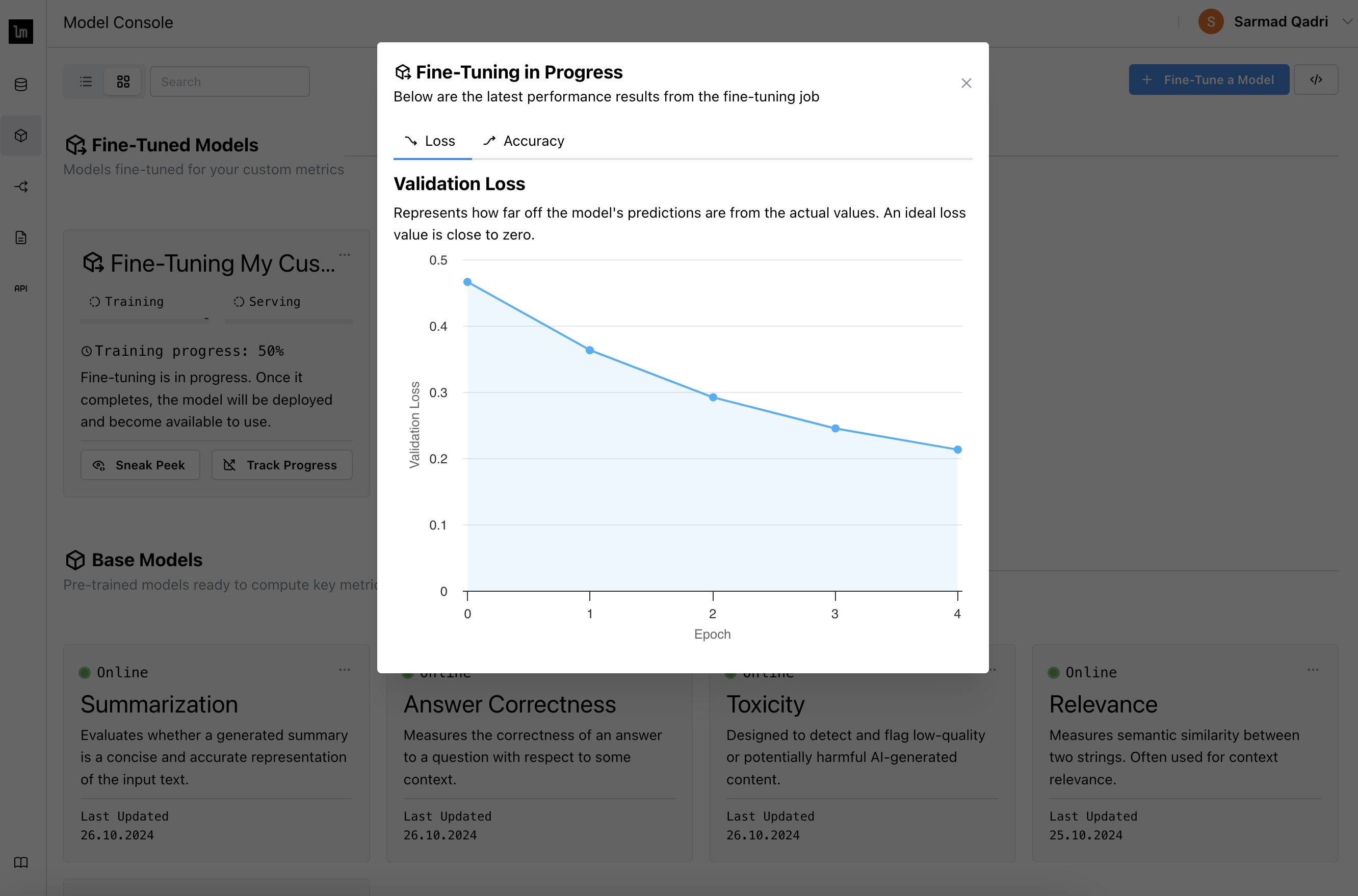The height and width of the screenshot is (896, 1358).
Task: Open the Summarization card options menu
Action: [345, 670]
